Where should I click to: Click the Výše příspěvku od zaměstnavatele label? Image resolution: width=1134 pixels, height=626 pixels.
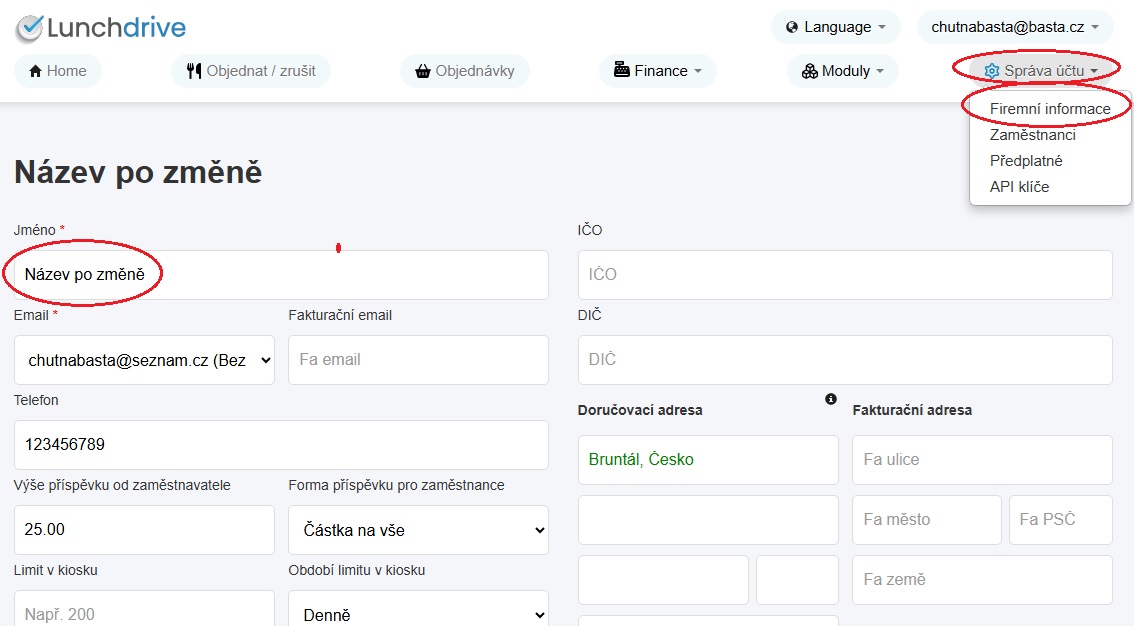click(x=122, y=485)
